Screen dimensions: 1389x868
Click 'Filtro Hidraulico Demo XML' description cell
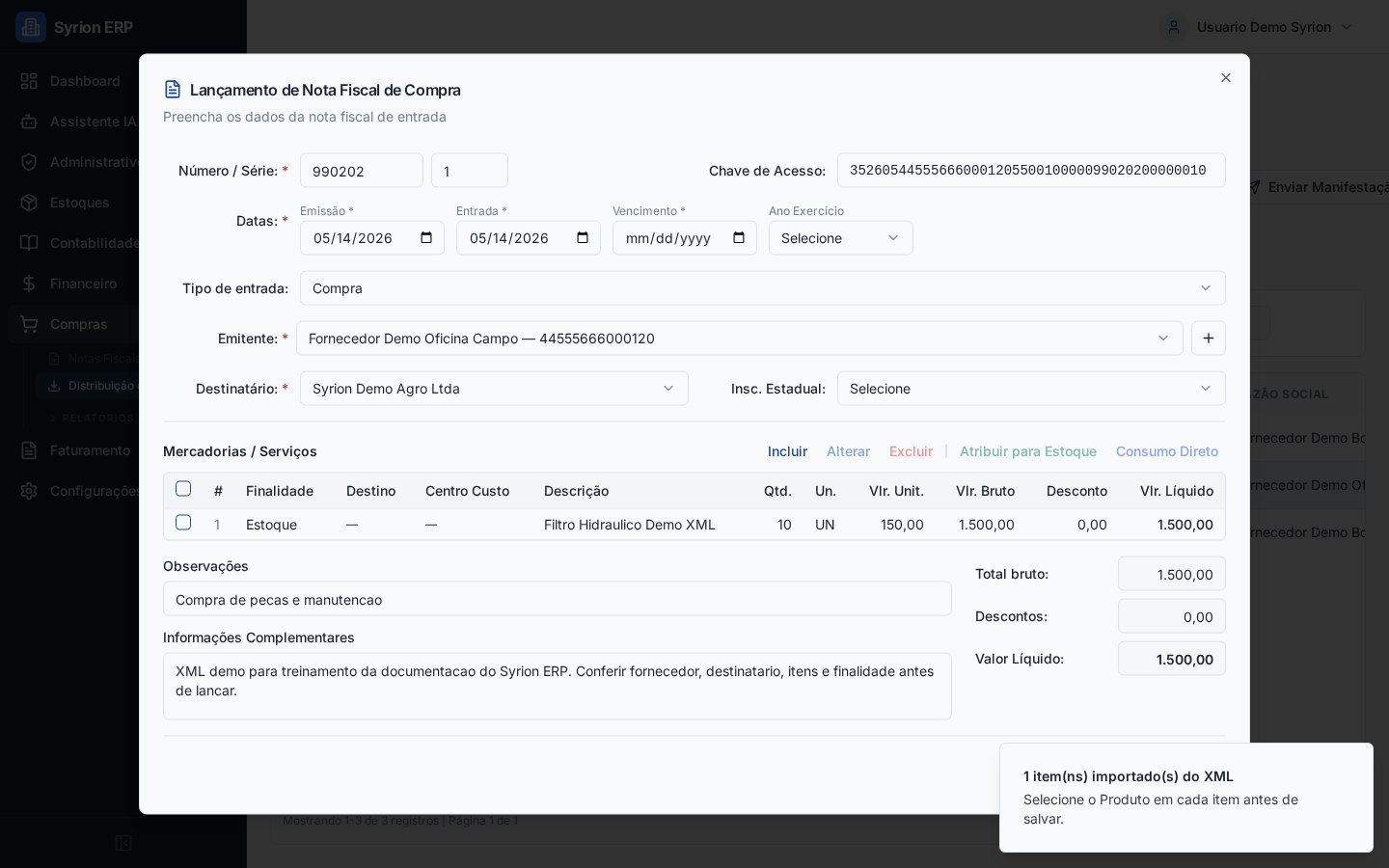point(630,525)
